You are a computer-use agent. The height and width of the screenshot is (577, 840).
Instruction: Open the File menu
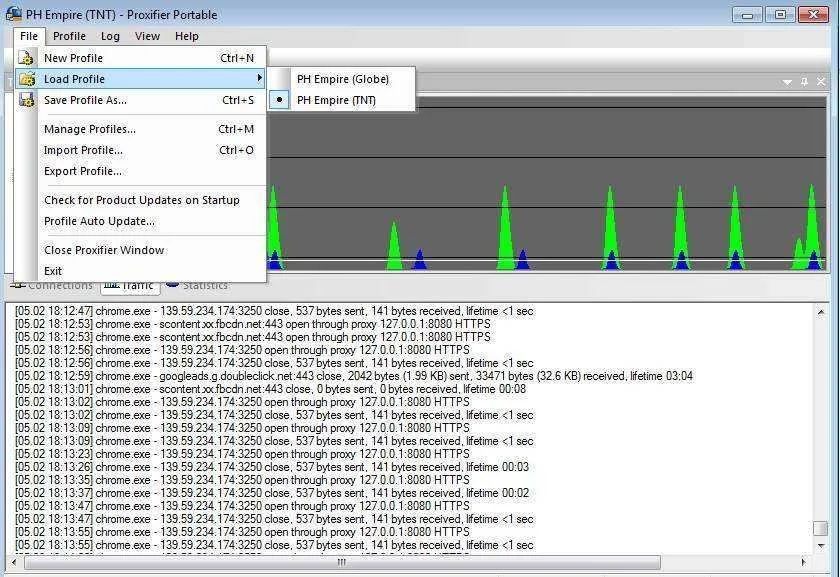click(29, 36)
